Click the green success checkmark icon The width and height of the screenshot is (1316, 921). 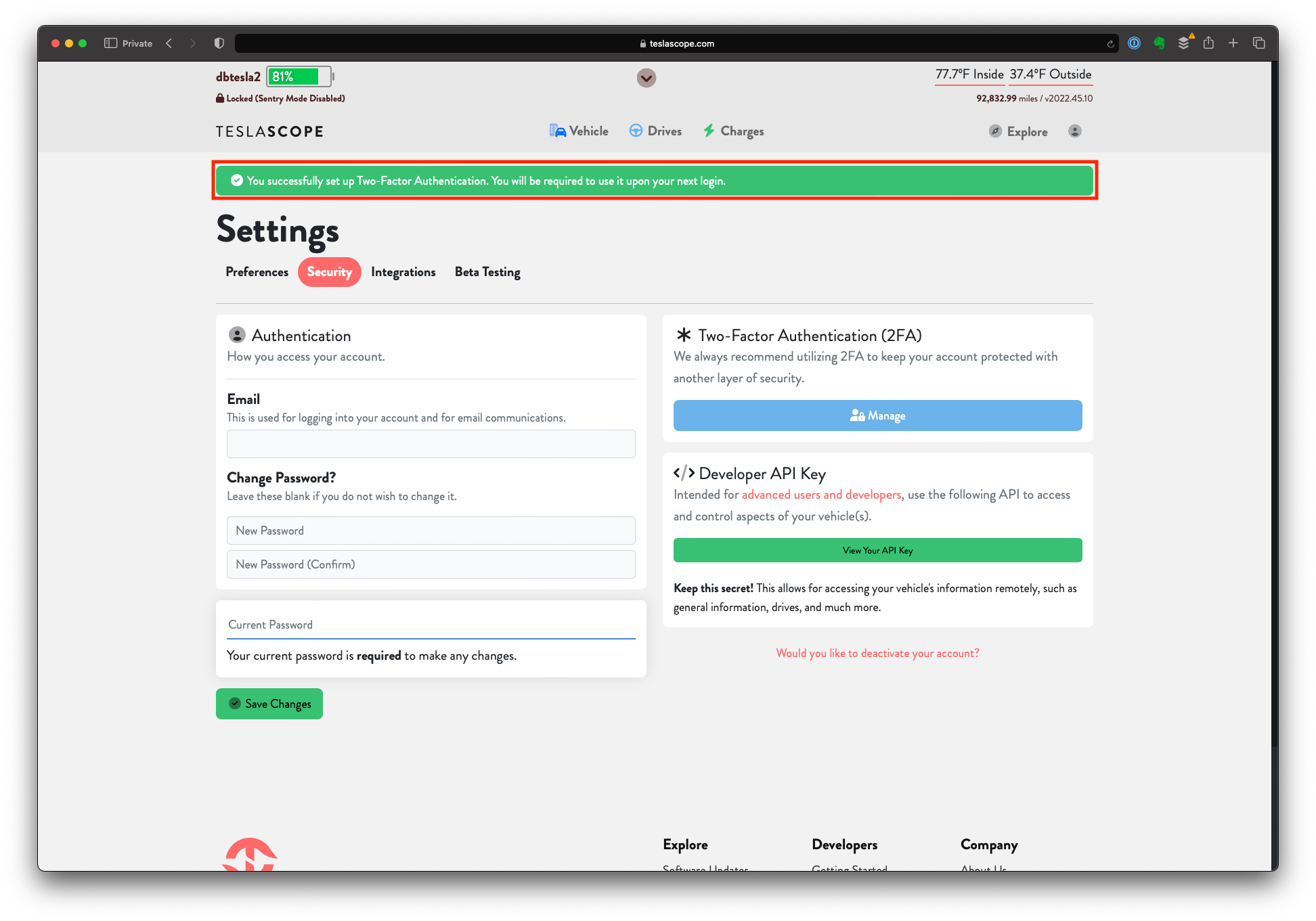(237, 181)
